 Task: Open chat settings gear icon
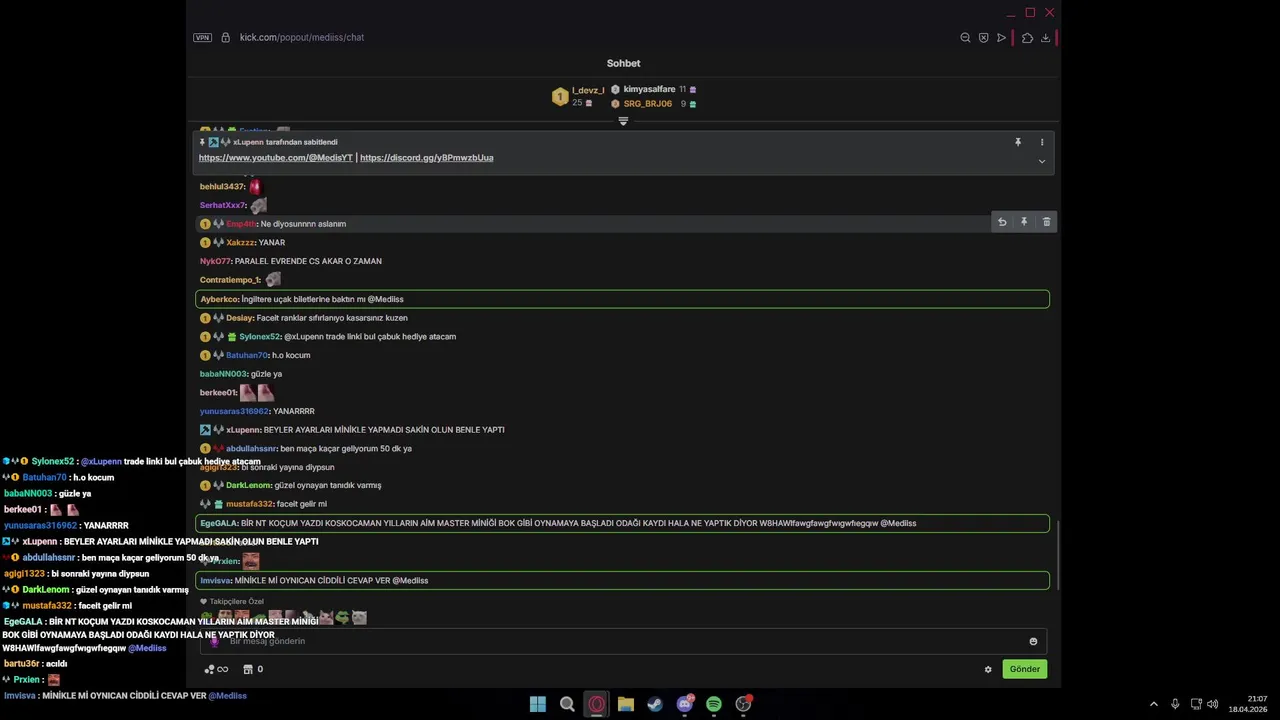click(988, 670)
